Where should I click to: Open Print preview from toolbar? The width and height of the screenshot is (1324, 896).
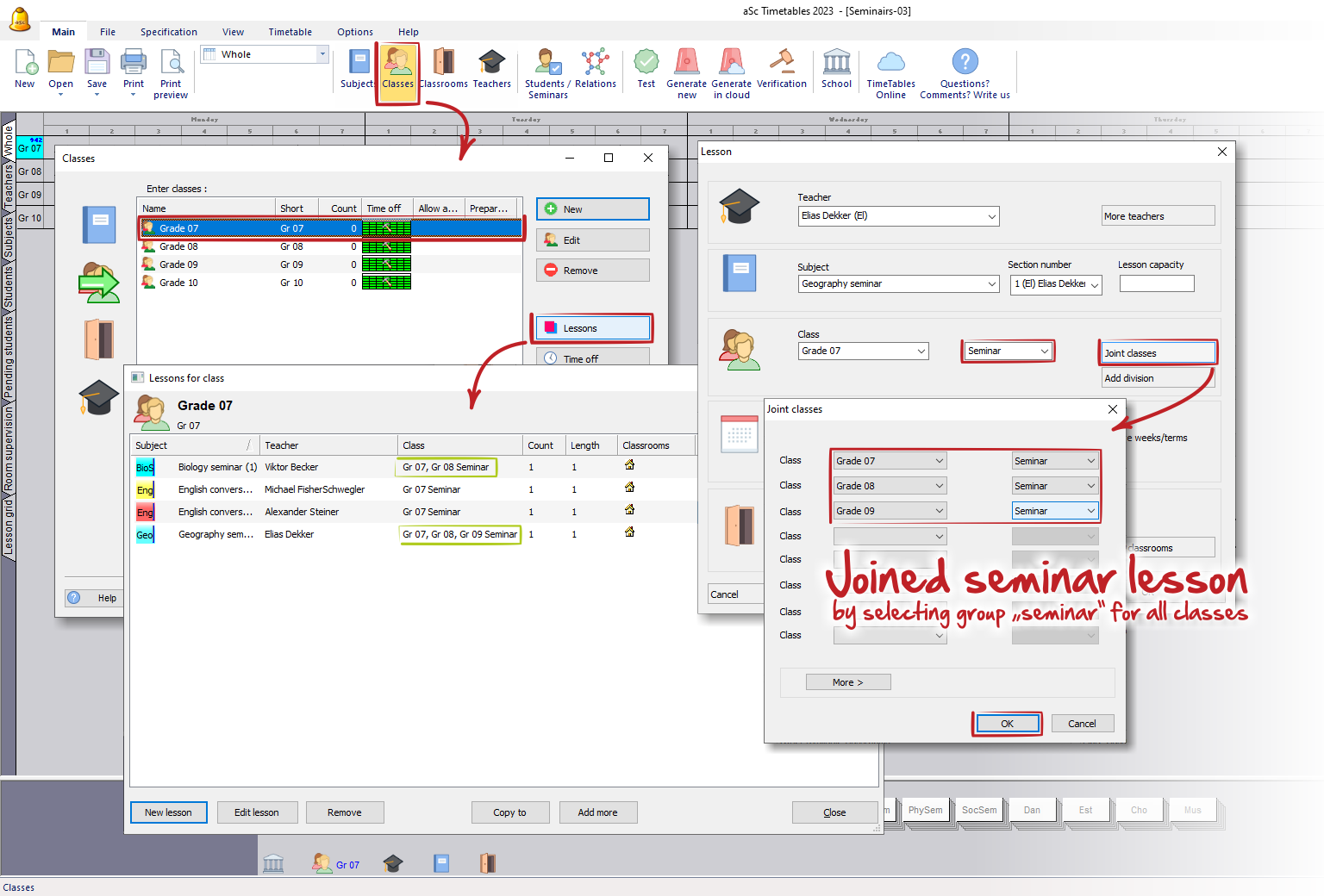(x=171, y=73)
